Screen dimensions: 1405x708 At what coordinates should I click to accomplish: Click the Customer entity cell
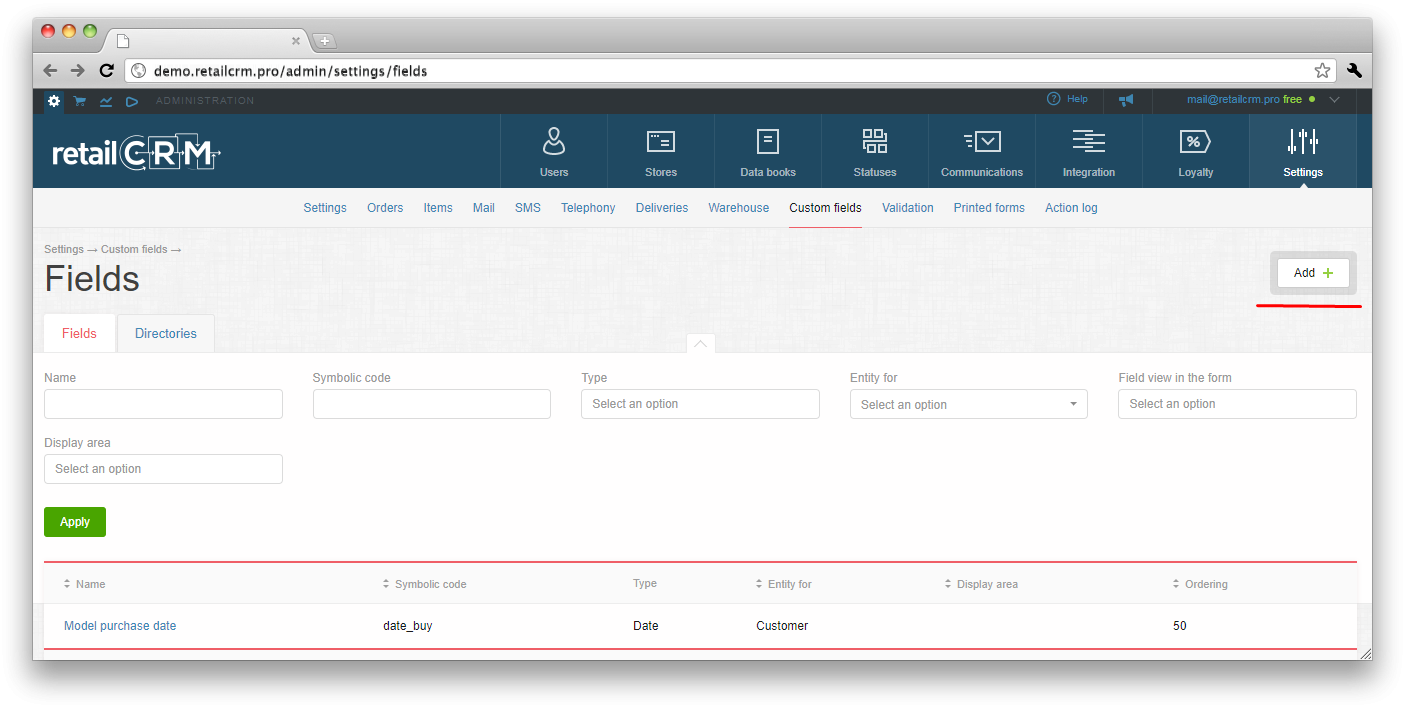782,626
